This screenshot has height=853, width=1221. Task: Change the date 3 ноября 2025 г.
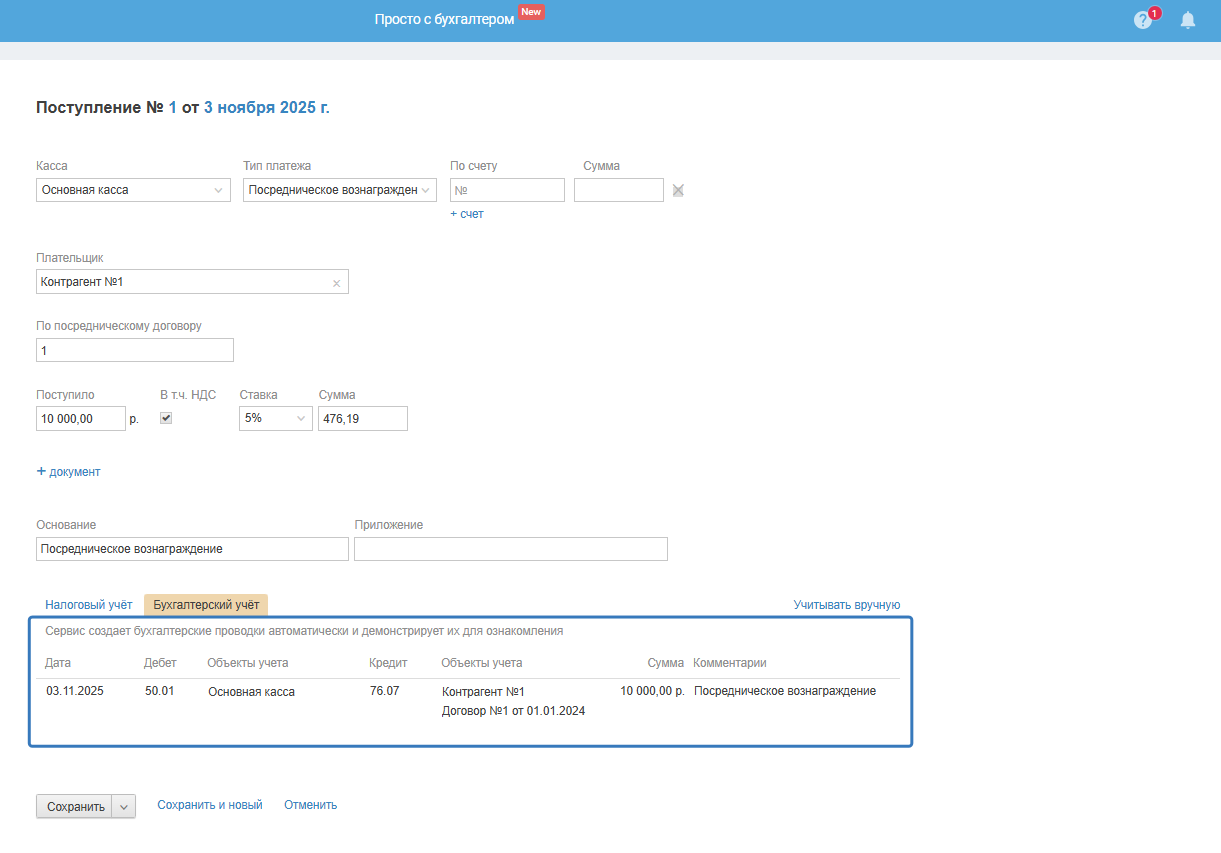267,108
